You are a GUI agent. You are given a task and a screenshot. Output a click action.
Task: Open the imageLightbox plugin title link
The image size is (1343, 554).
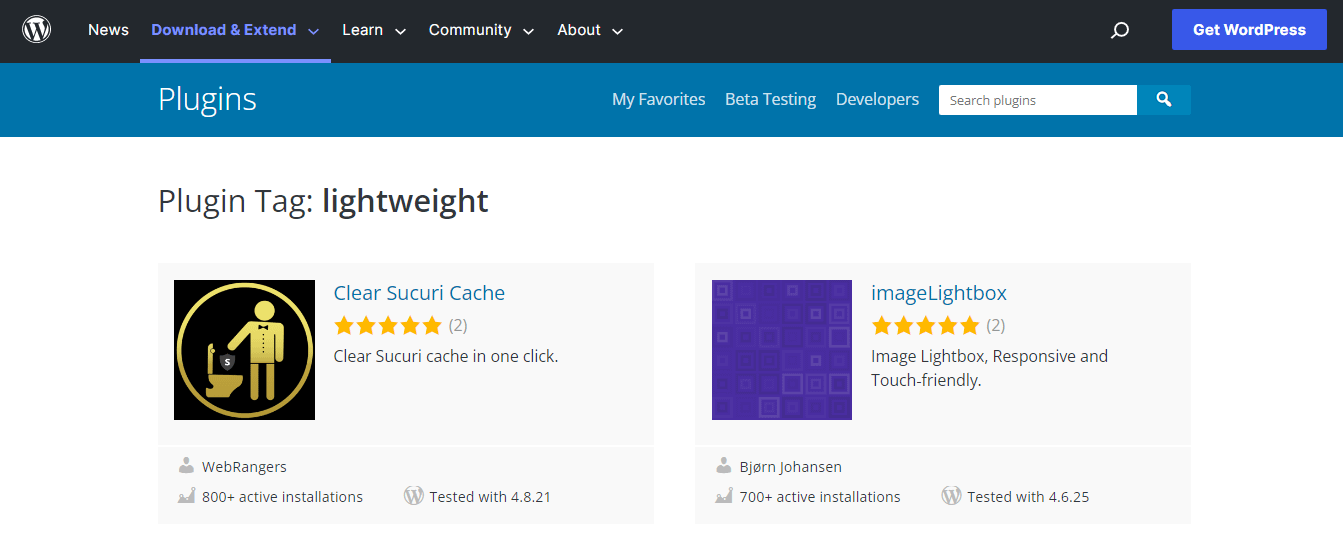(939, 293)
